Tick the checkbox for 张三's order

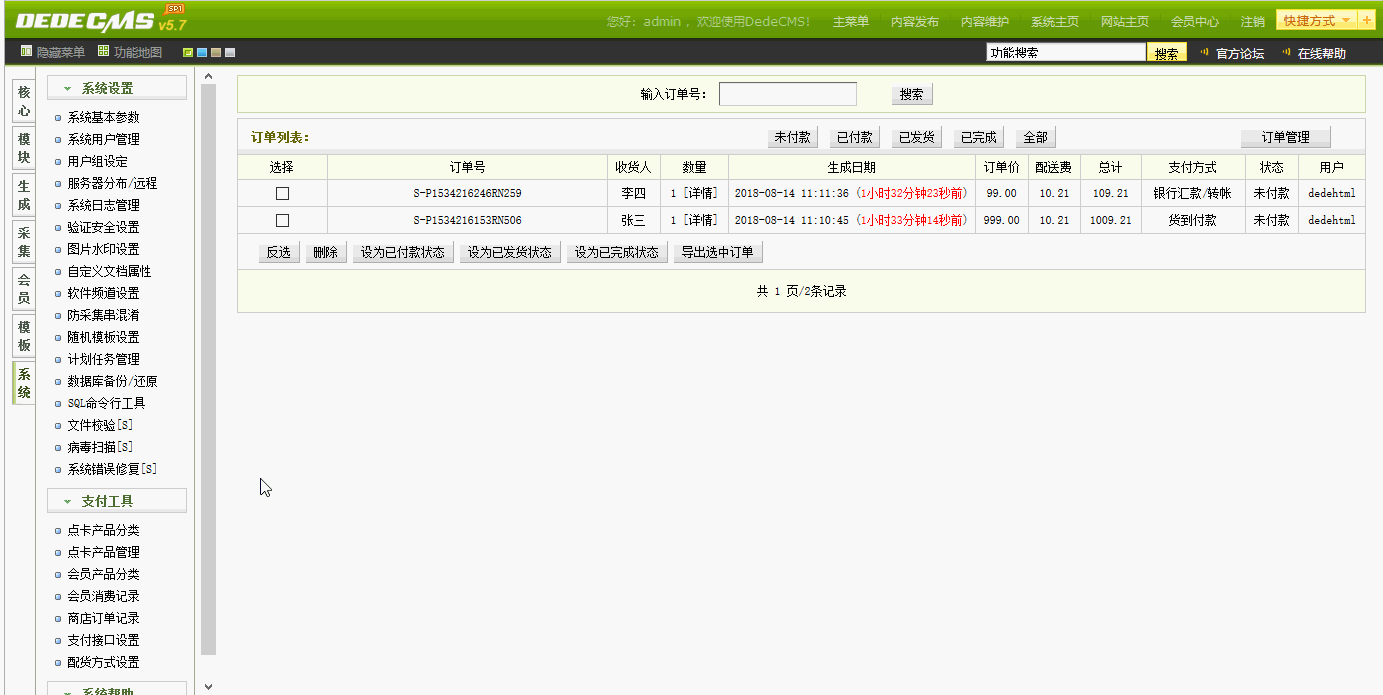tap(281, 219)
